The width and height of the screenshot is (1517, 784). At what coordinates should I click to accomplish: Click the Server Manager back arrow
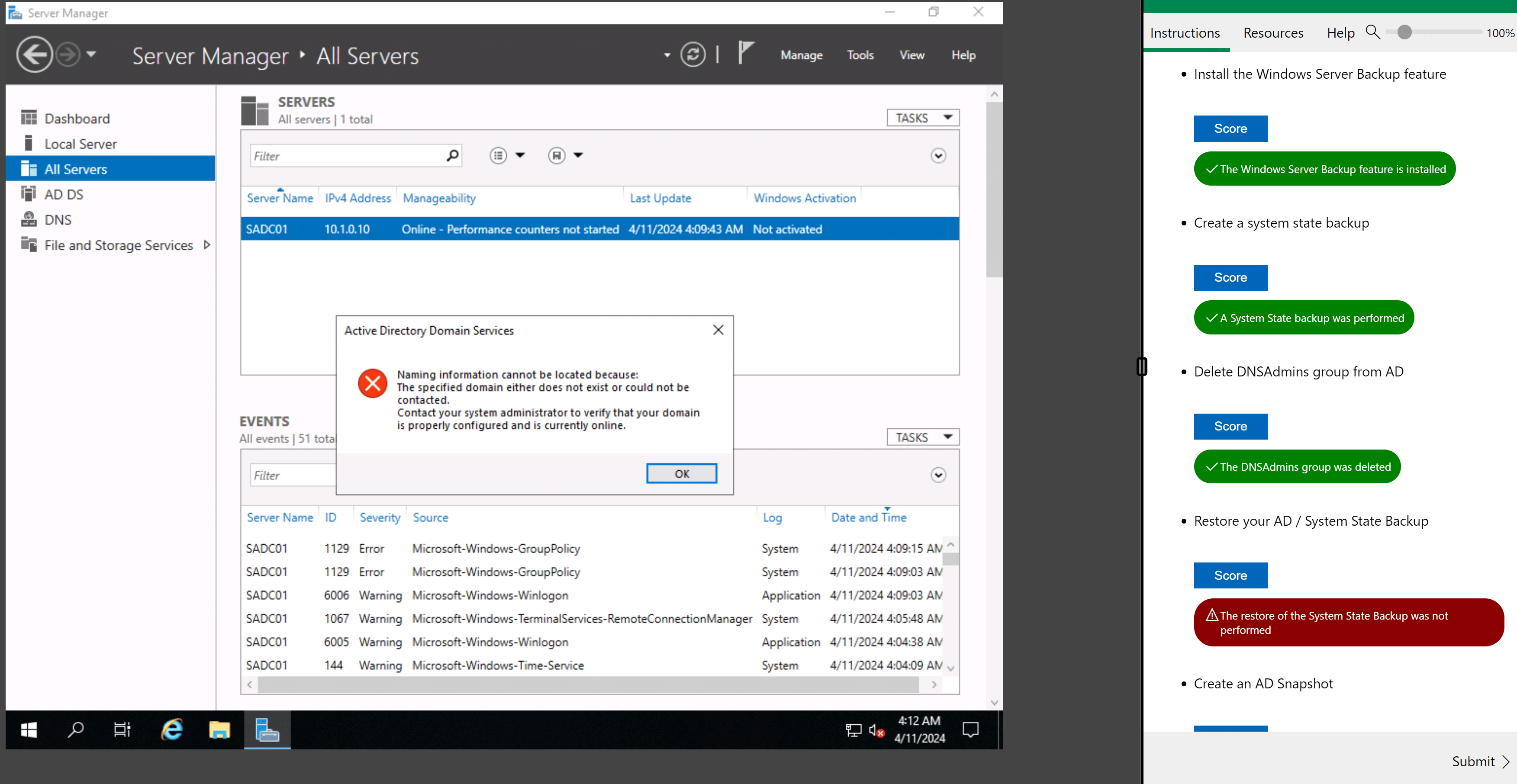[34, 55]
